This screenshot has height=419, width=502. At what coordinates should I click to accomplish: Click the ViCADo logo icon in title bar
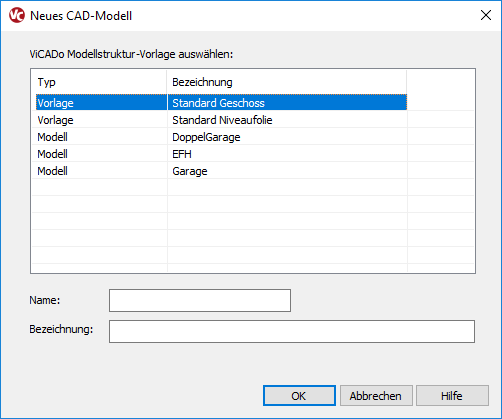click(x=17, y=15)
